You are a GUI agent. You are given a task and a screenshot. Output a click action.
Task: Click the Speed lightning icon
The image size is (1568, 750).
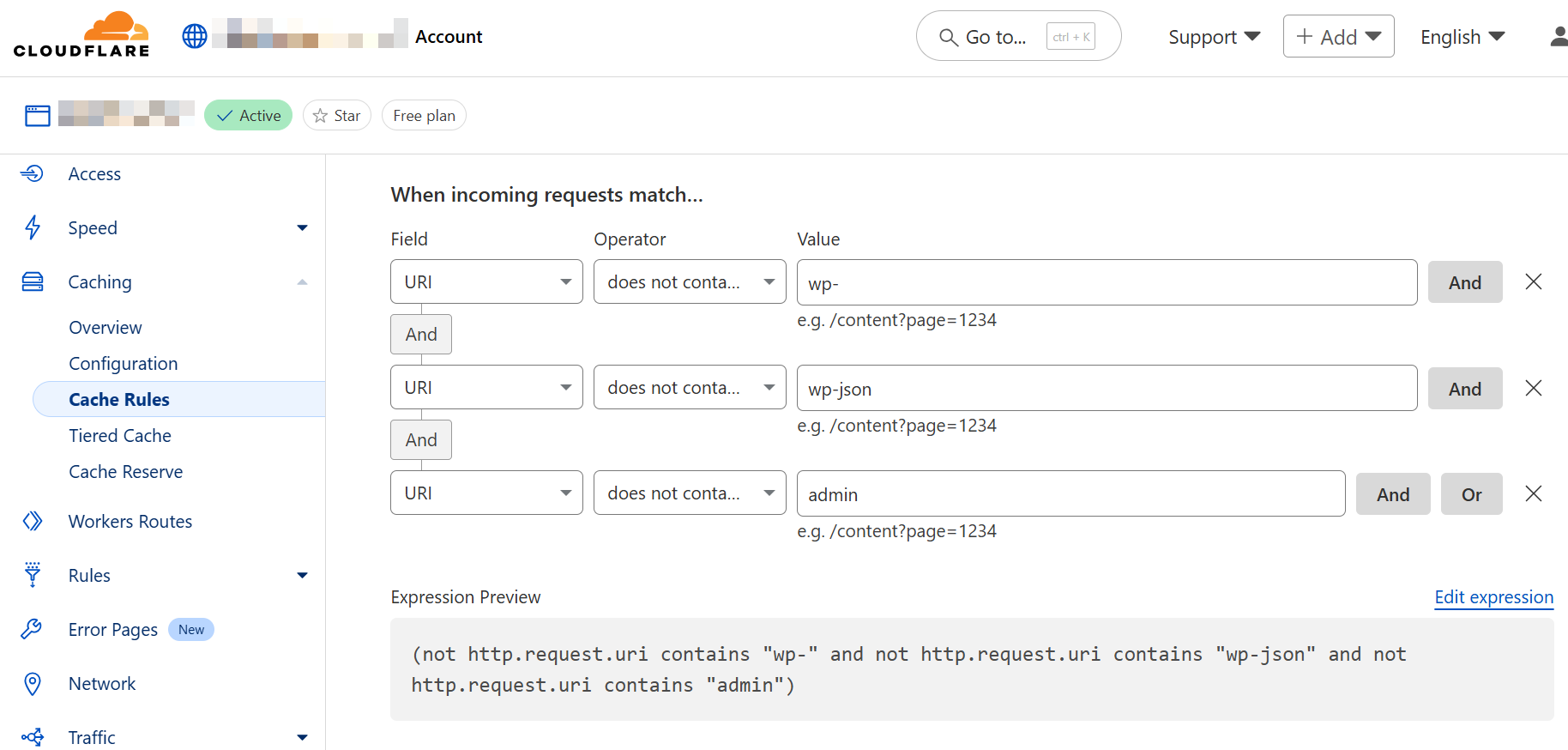tap(33, 227)
